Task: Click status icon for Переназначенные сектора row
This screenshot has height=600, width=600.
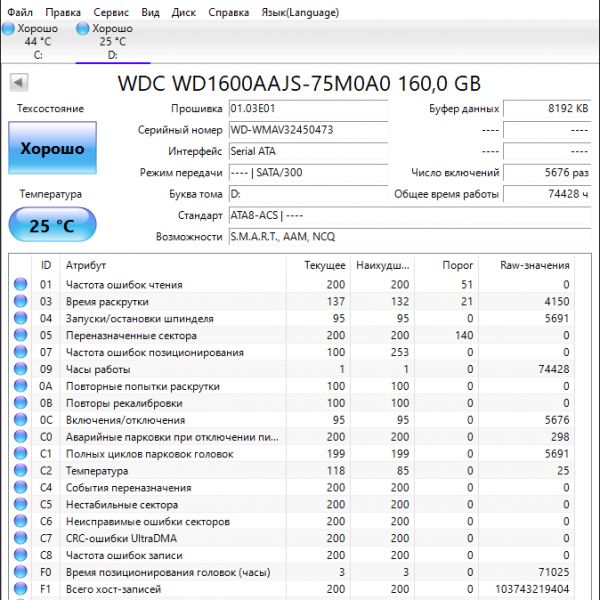Action: [21, 335]
